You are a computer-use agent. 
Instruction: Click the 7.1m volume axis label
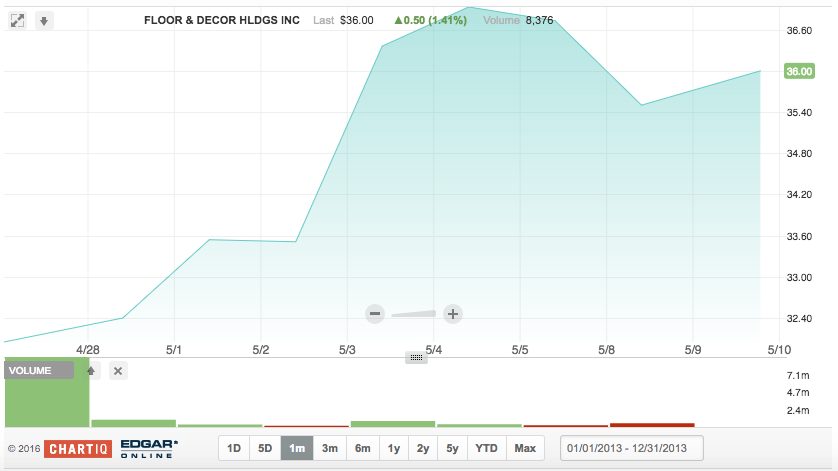(798, 375)
